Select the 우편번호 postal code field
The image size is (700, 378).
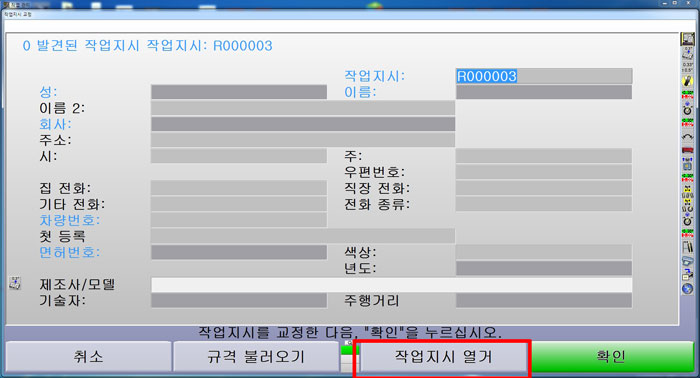pos(544,172)
